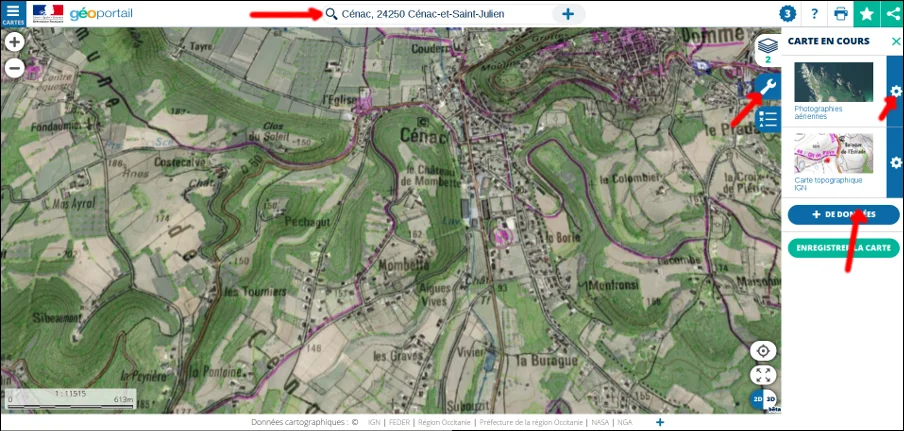
Task: Switch to 2D view
Action: click(757, 400)
